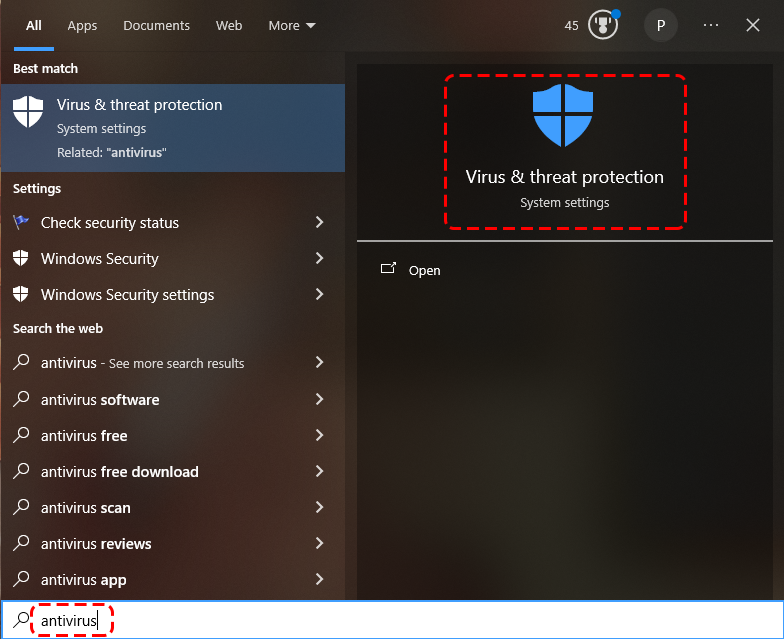
Task: Click the large blue shield icon
Action: 563,115
